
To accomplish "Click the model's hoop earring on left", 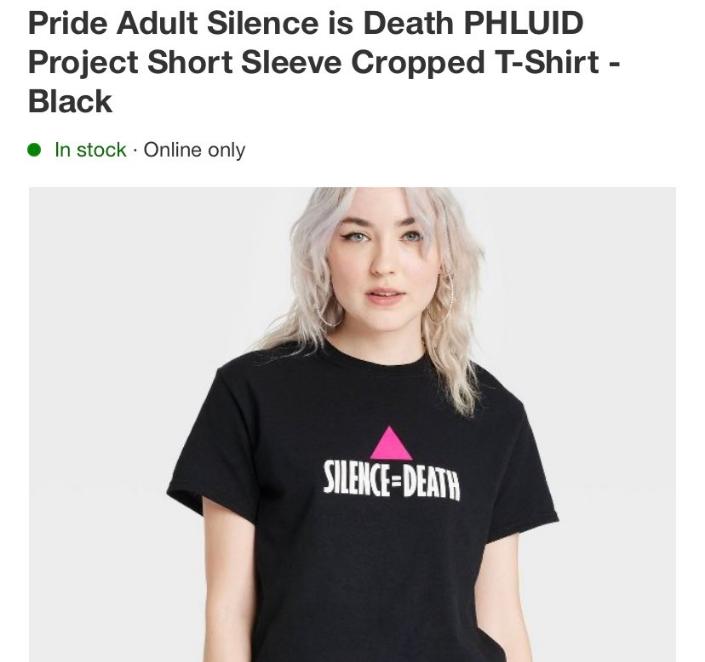I will pyautogui.click(x=329, y=310).
